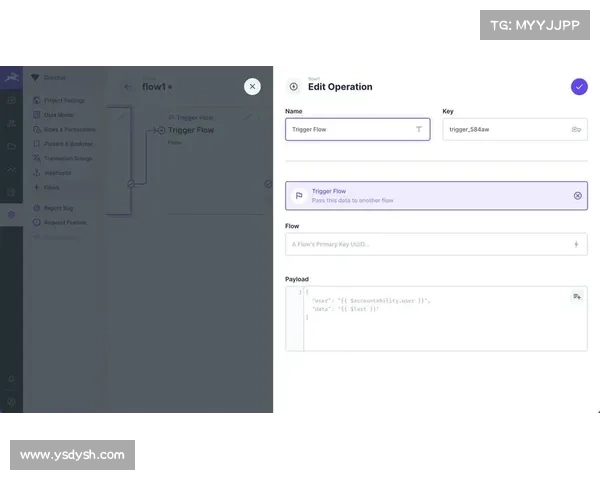Click the text icon in Name field
The width and height of the screenshot is (600, 480).
(x=418, y=129)
